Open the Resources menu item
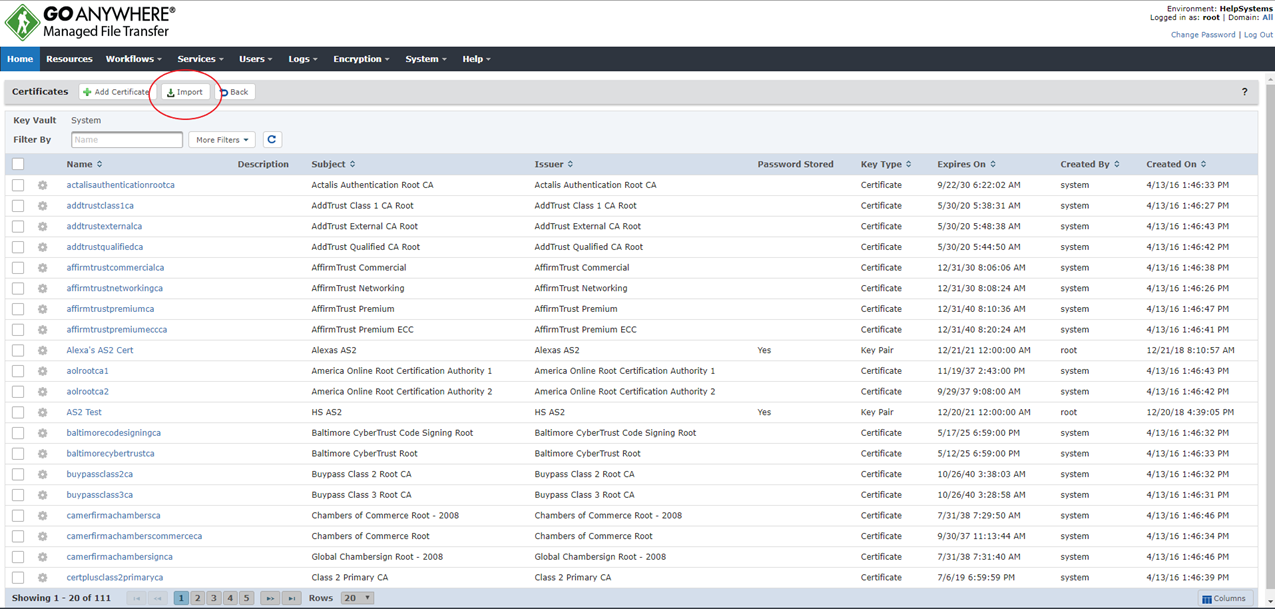 (x=69, y=59)
